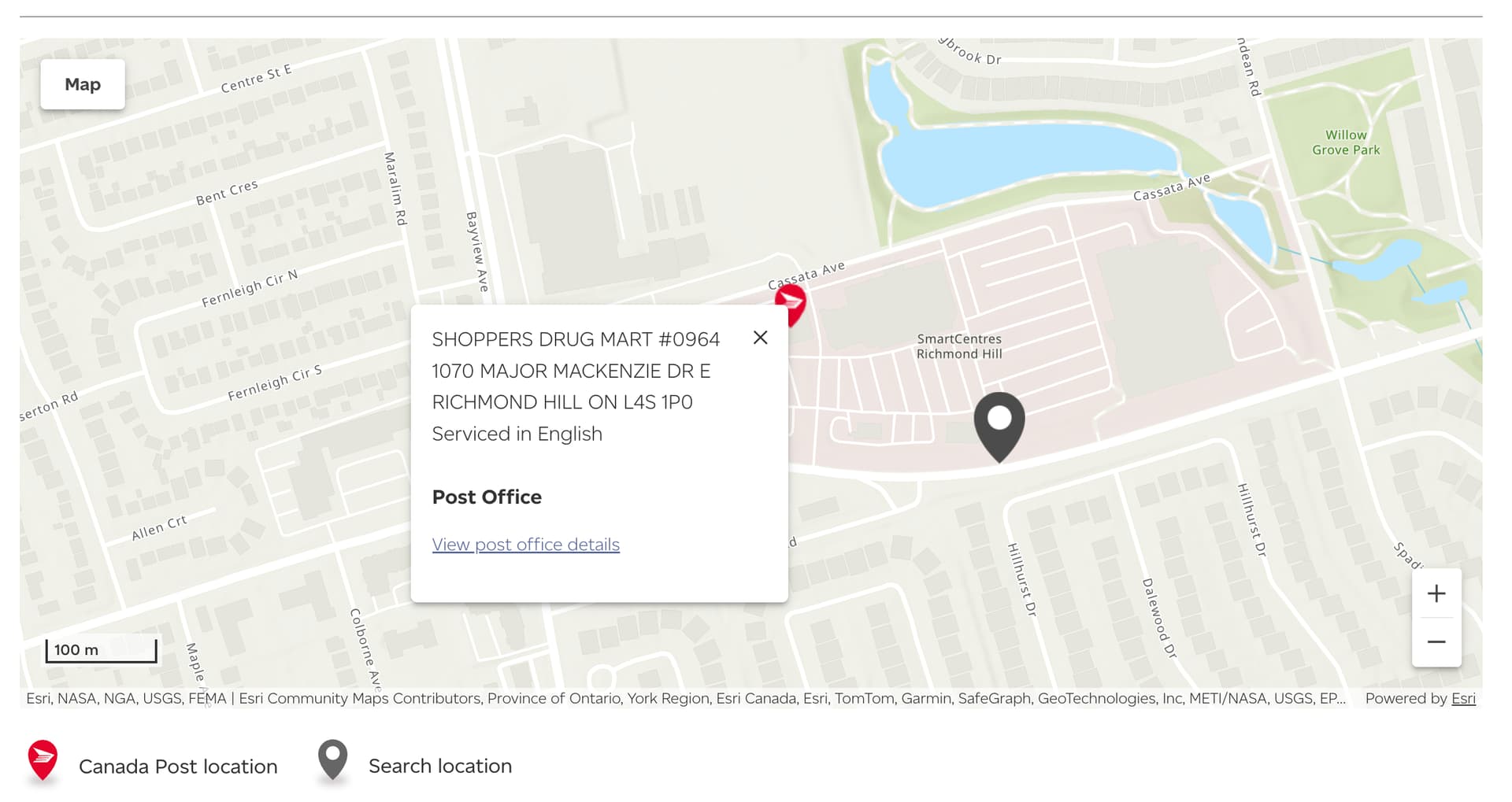
Task: Click the Search location legend pin icon
Action: (x=332, y=761)
